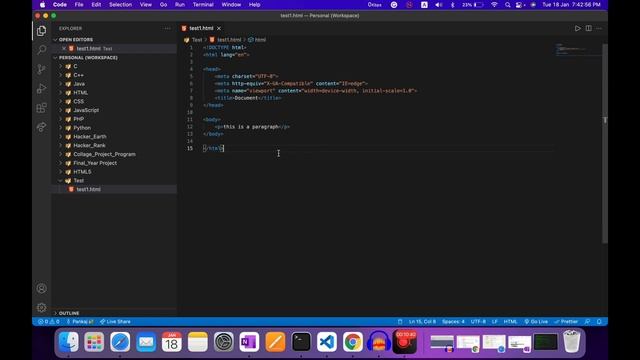Open the Live Share activity bar icon
This screenshot has width=640, height=360.
click(41, 127)
